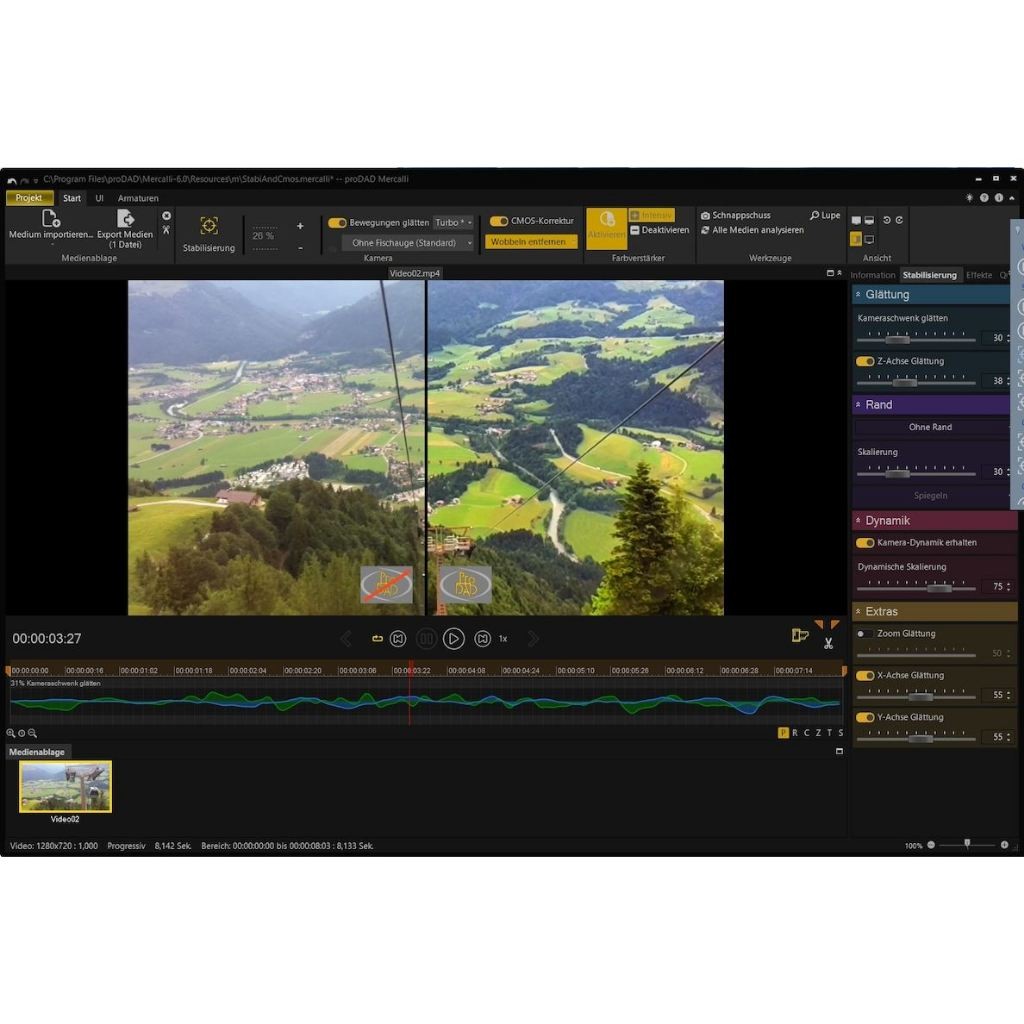Viewport: 1024px width, 1024px height.
Task: Collapse the Glättung section
Action: tap(858, 295)
